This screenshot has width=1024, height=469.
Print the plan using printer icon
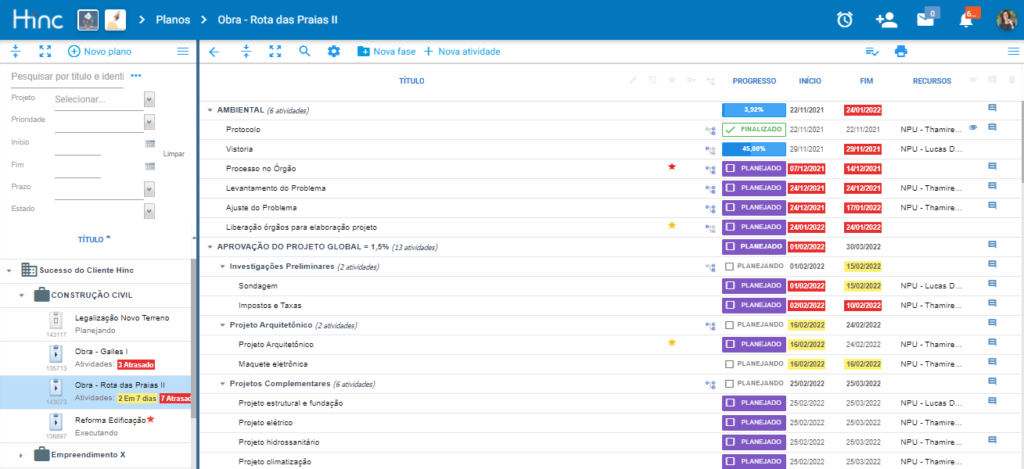pos(901,51)
